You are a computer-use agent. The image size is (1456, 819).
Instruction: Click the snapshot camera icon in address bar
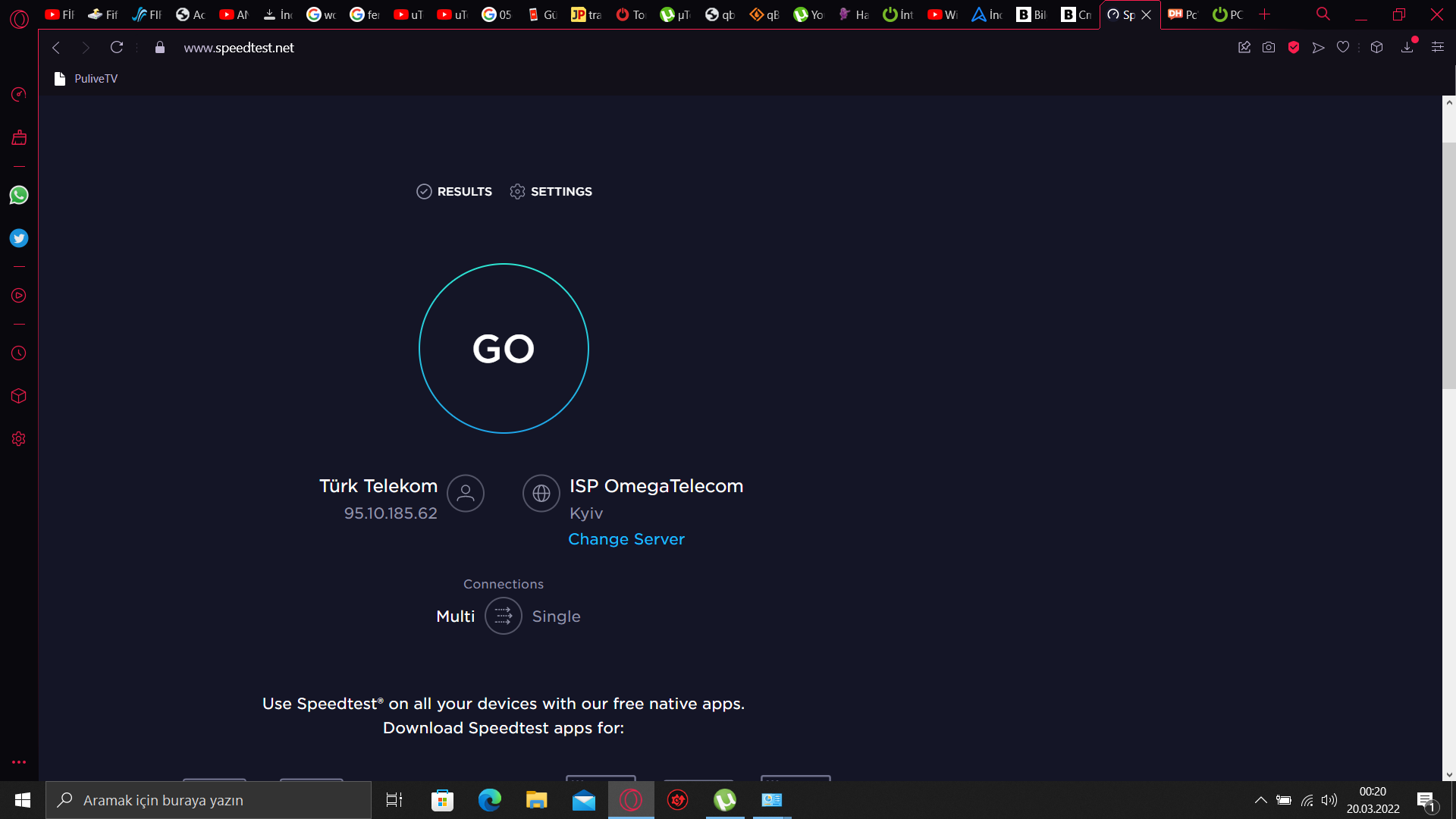1269,47
